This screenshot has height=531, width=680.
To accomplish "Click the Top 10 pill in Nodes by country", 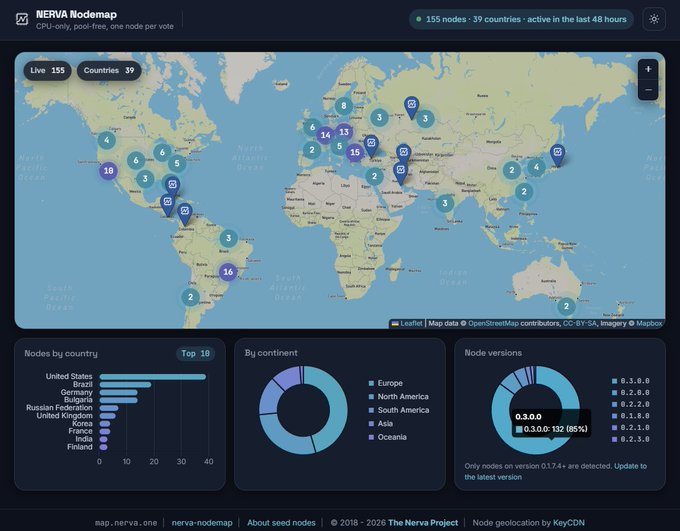I will click(x=195, y=354).
